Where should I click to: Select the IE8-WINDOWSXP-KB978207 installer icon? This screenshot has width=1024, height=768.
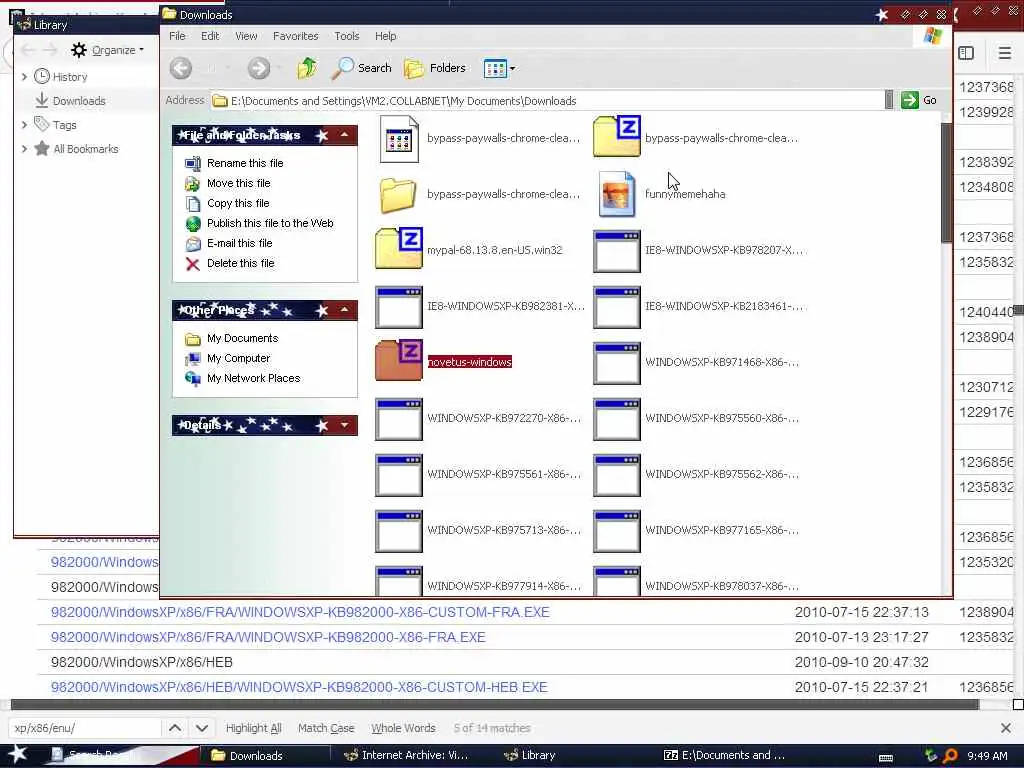[617, 251]
